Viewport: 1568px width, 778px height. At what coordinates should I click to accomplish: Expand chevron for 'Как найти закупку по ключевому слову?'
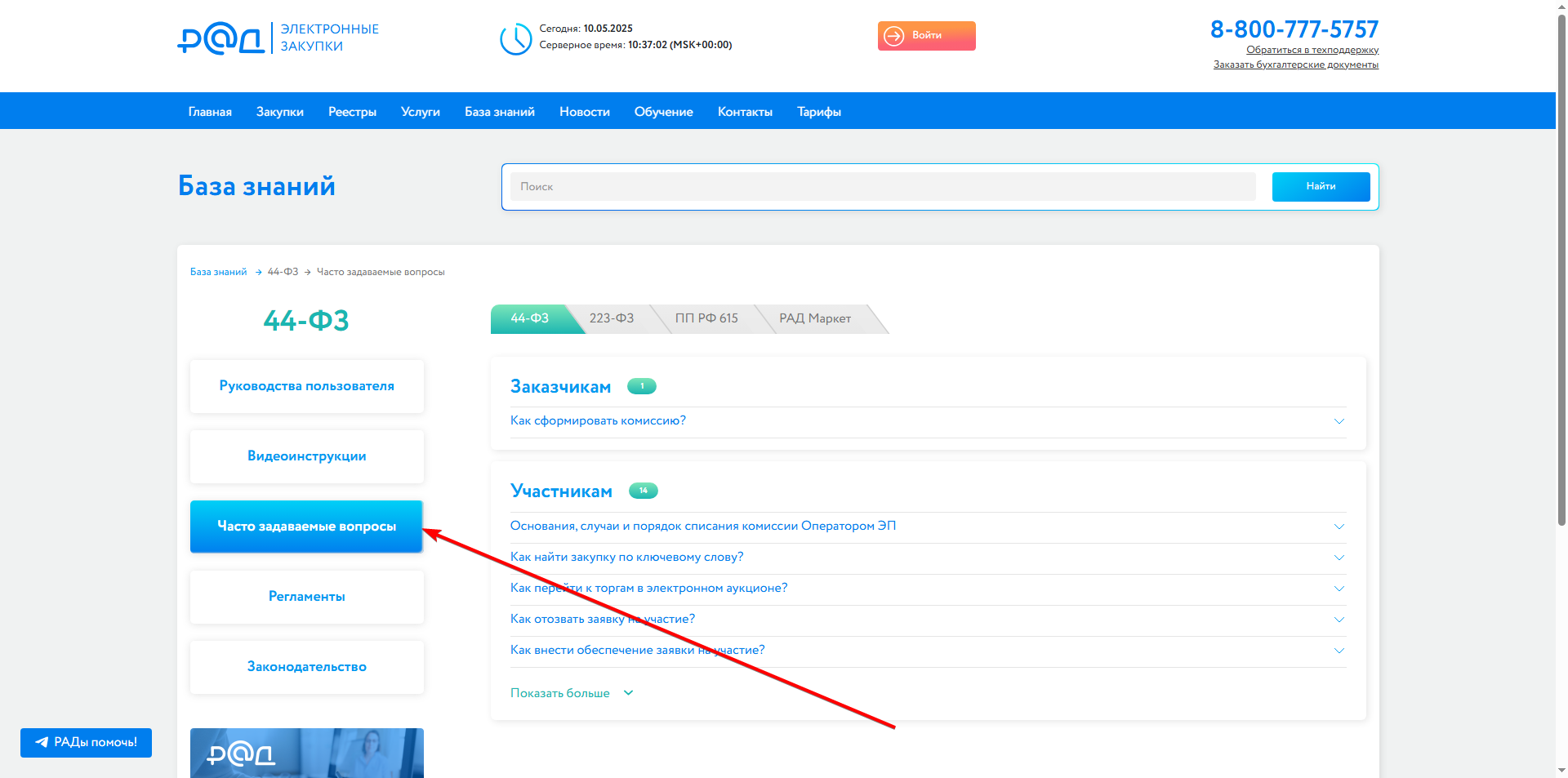pos(1339,558)
